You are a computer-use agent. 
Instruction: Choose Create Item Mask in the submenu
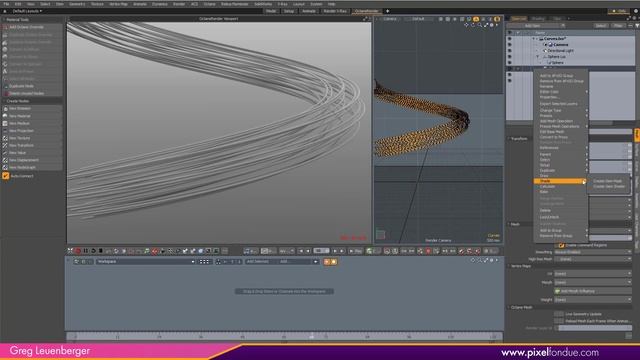pyautogui.click(x=607, y=181)
